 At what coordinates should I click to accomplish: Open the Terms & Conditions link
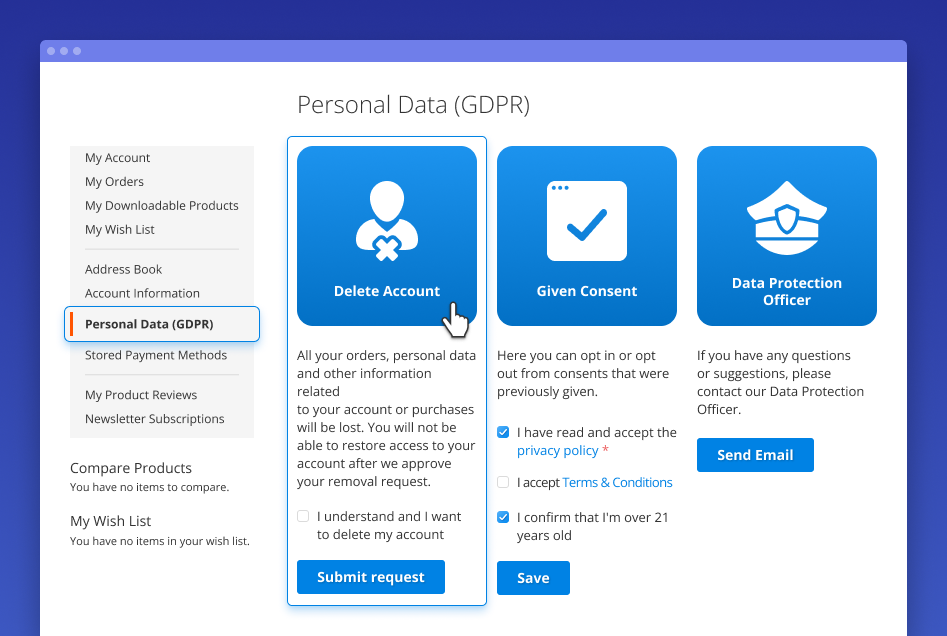617,482
